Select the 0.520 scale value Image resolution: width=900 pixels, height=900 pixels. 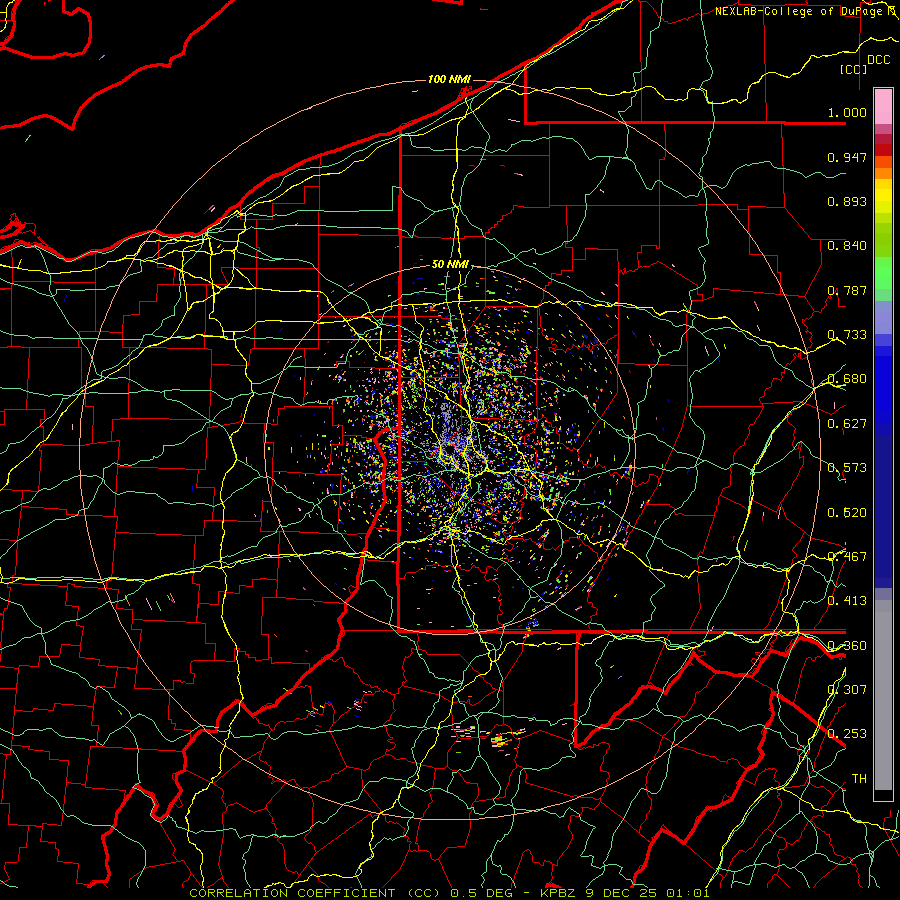coord(847,513)
